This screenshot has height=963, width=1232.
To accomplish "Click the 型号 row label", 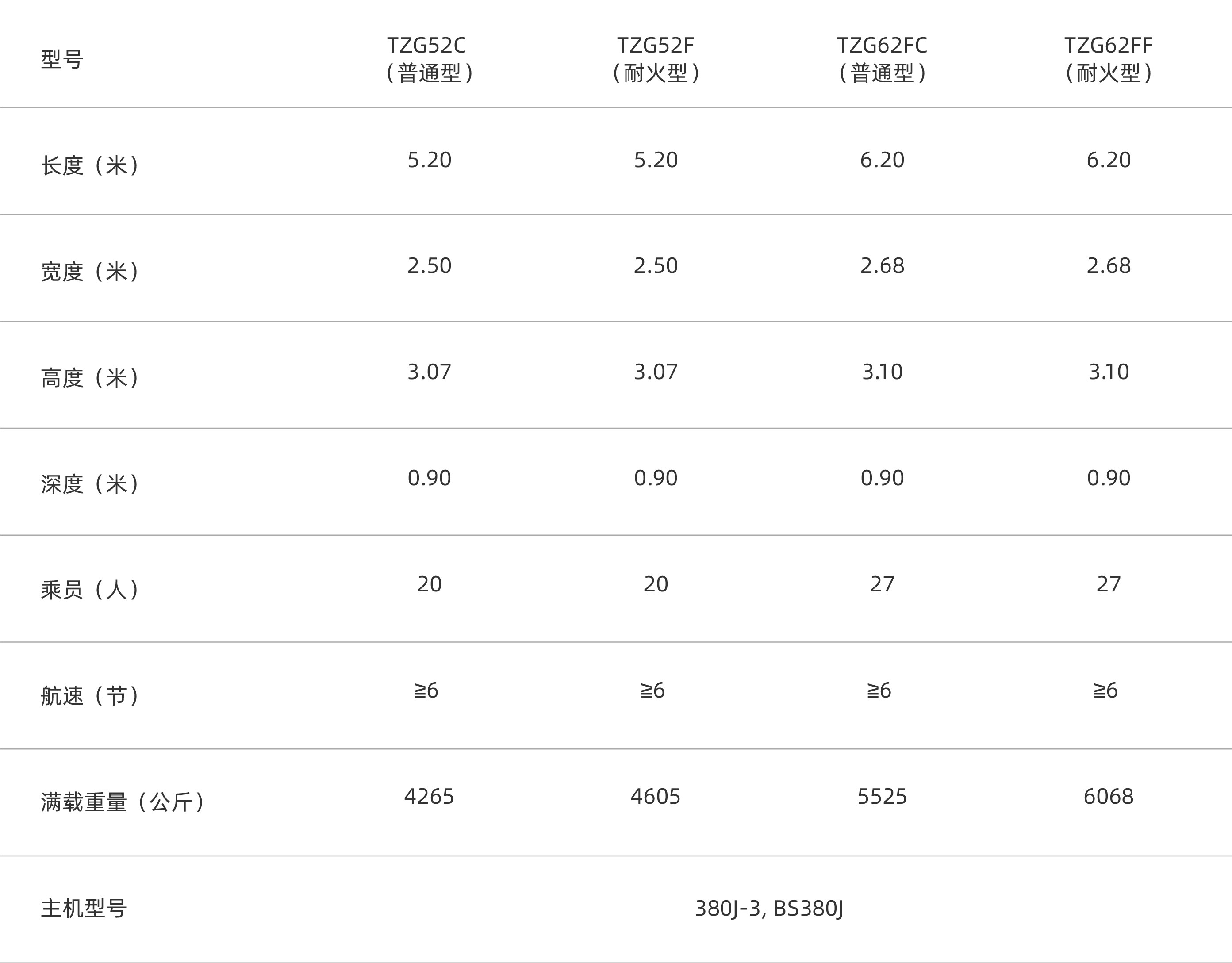I will point(62,59).
